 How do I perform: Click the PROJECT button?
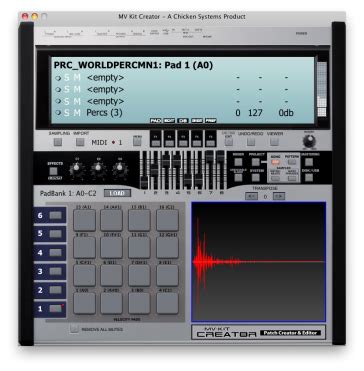point(256,162)
